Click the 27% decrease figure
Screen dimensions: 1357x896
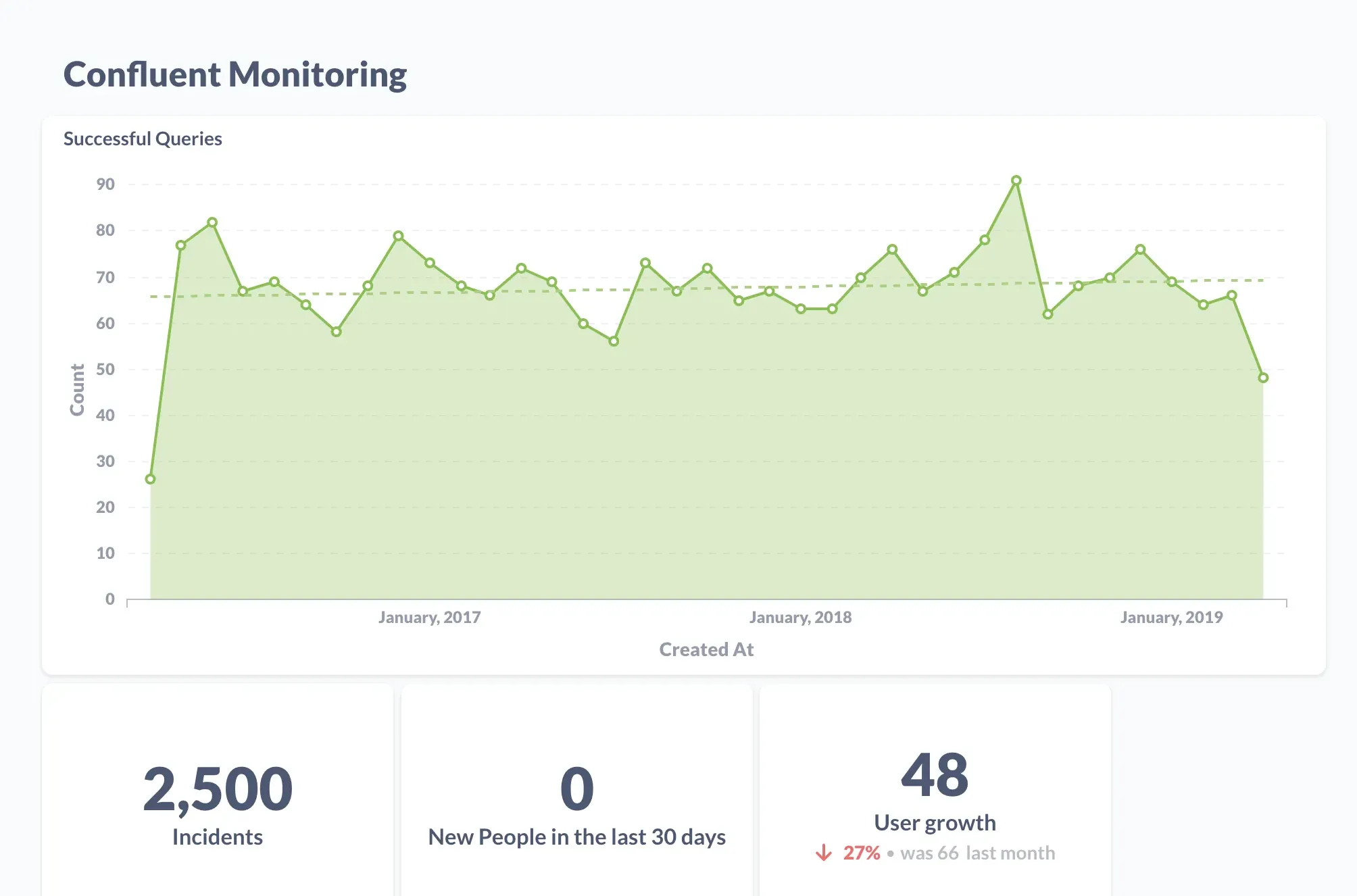tap(862, 853)
